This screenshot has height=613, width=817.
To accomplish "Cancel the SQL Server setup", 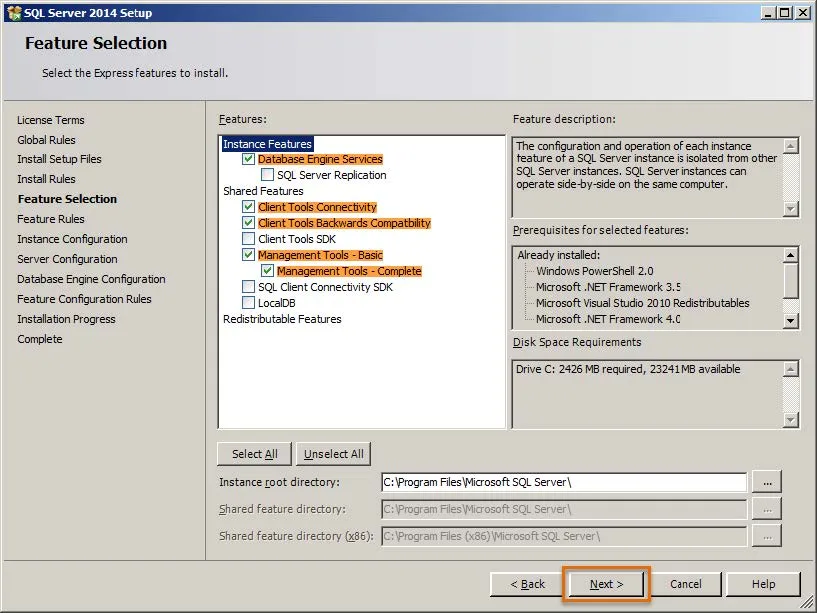I will point(686,584).
